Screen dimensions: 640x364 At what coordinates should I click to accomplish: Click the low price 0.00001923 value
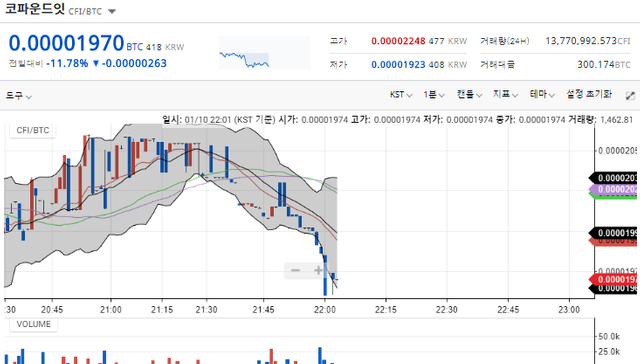[398, 64]
